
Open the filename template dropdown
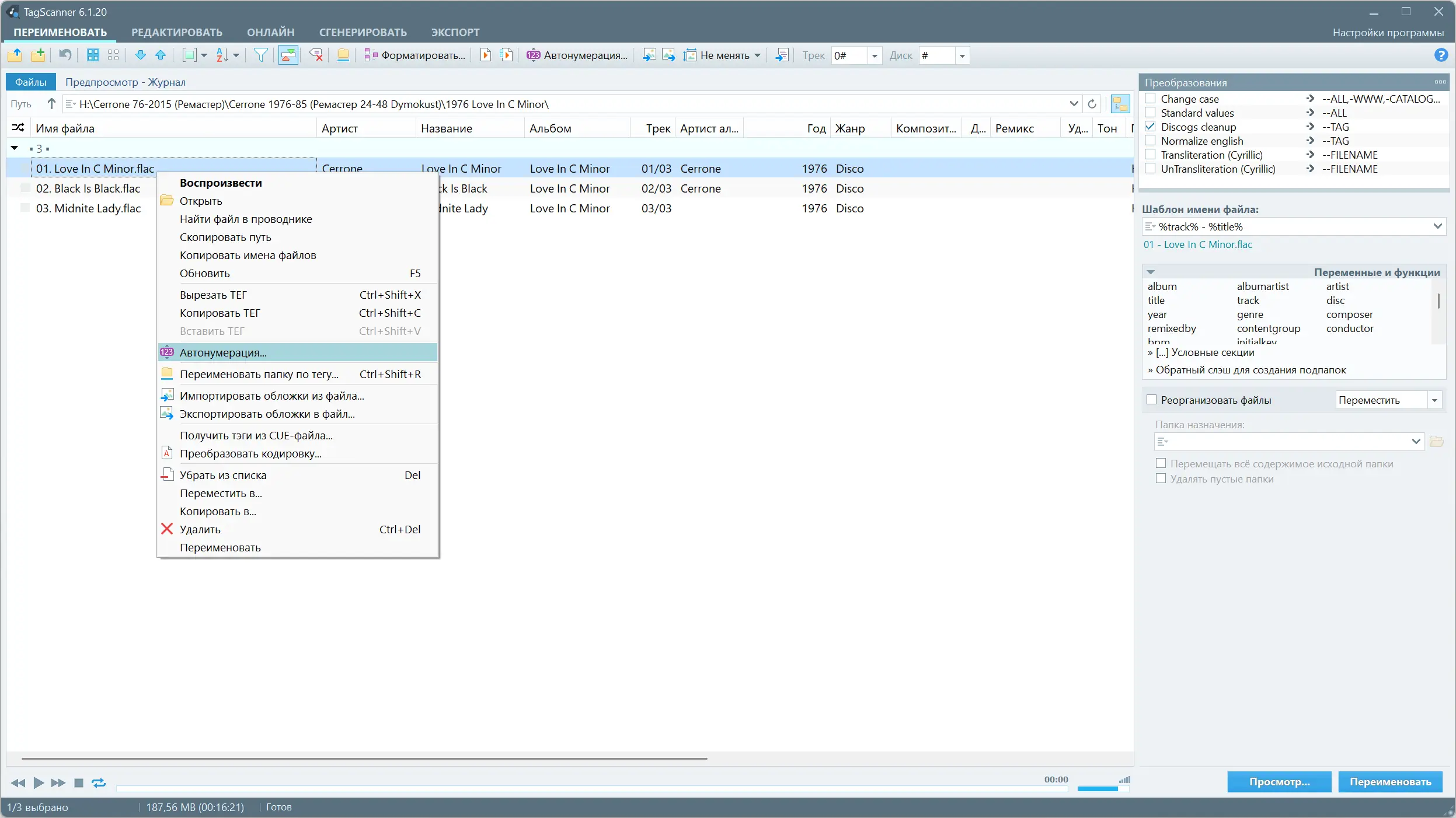(x=1437, y=226)
